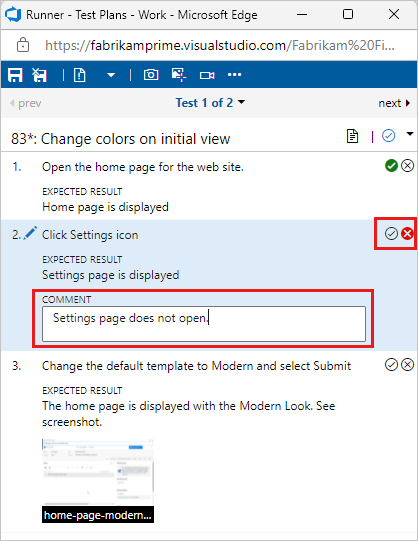Expand the Create bug dropdown arrow
Viewport: 418px width, 541px height.
(x=111, y=75)
